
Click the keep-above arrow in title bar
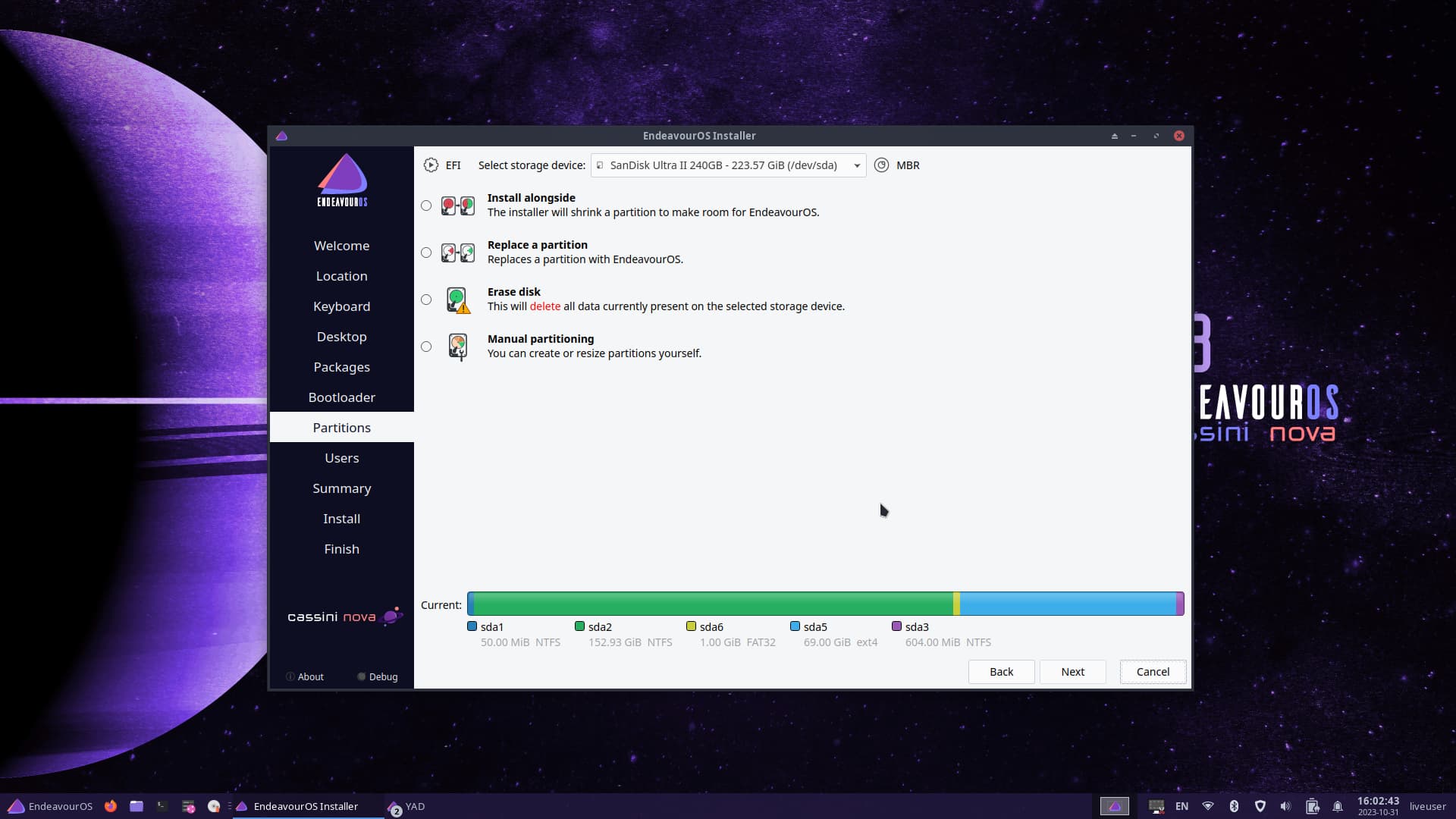point(1114,136)
